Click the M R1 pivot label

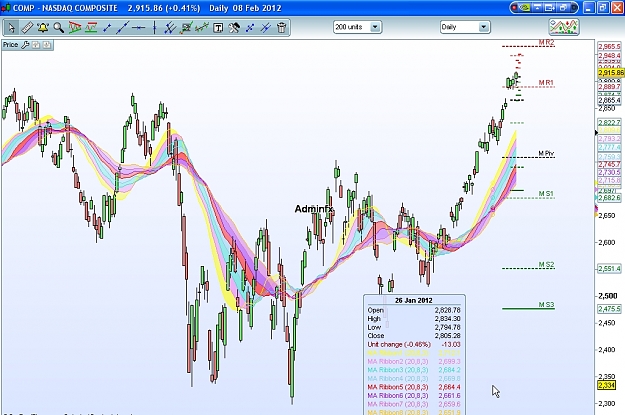click(x=546, y=83)
